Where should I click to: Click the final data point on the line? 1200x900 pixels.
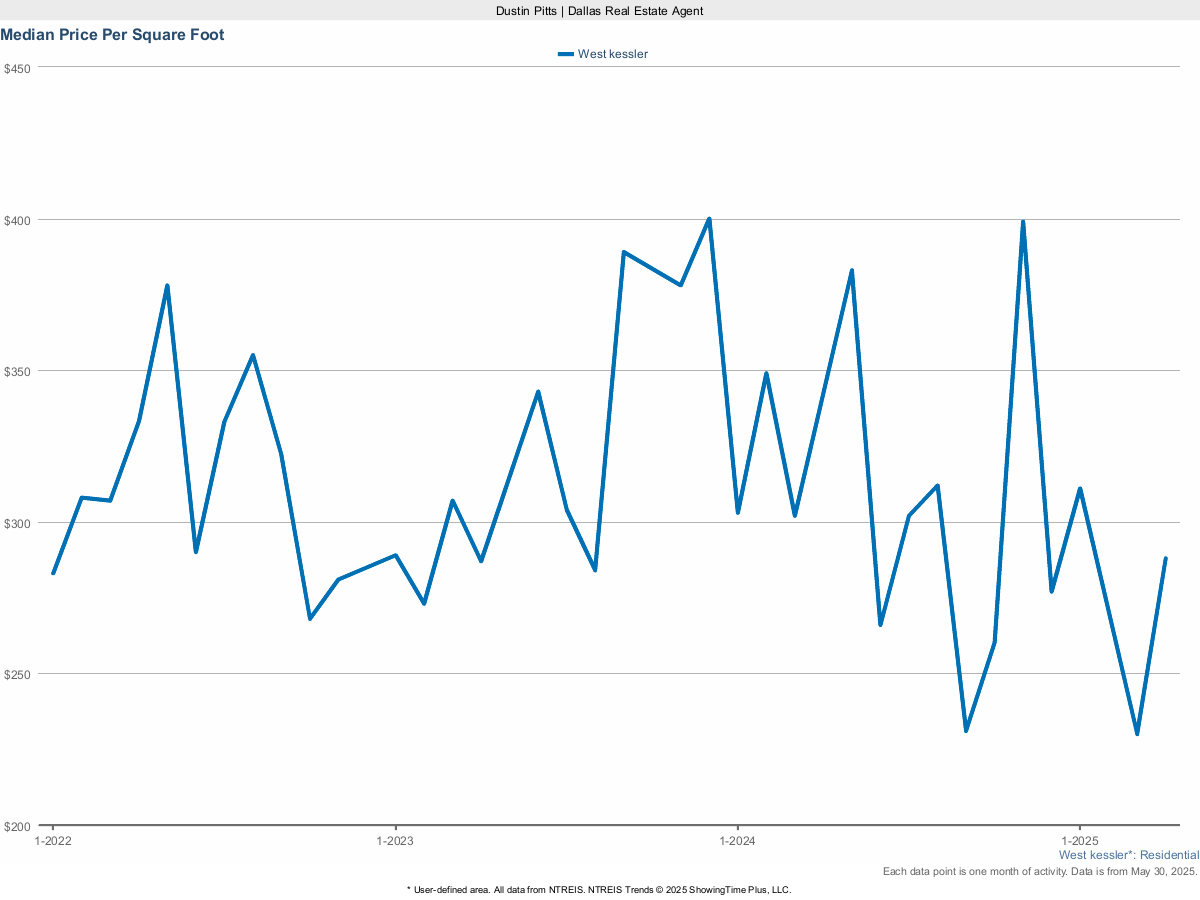[x=1166, y=558]
